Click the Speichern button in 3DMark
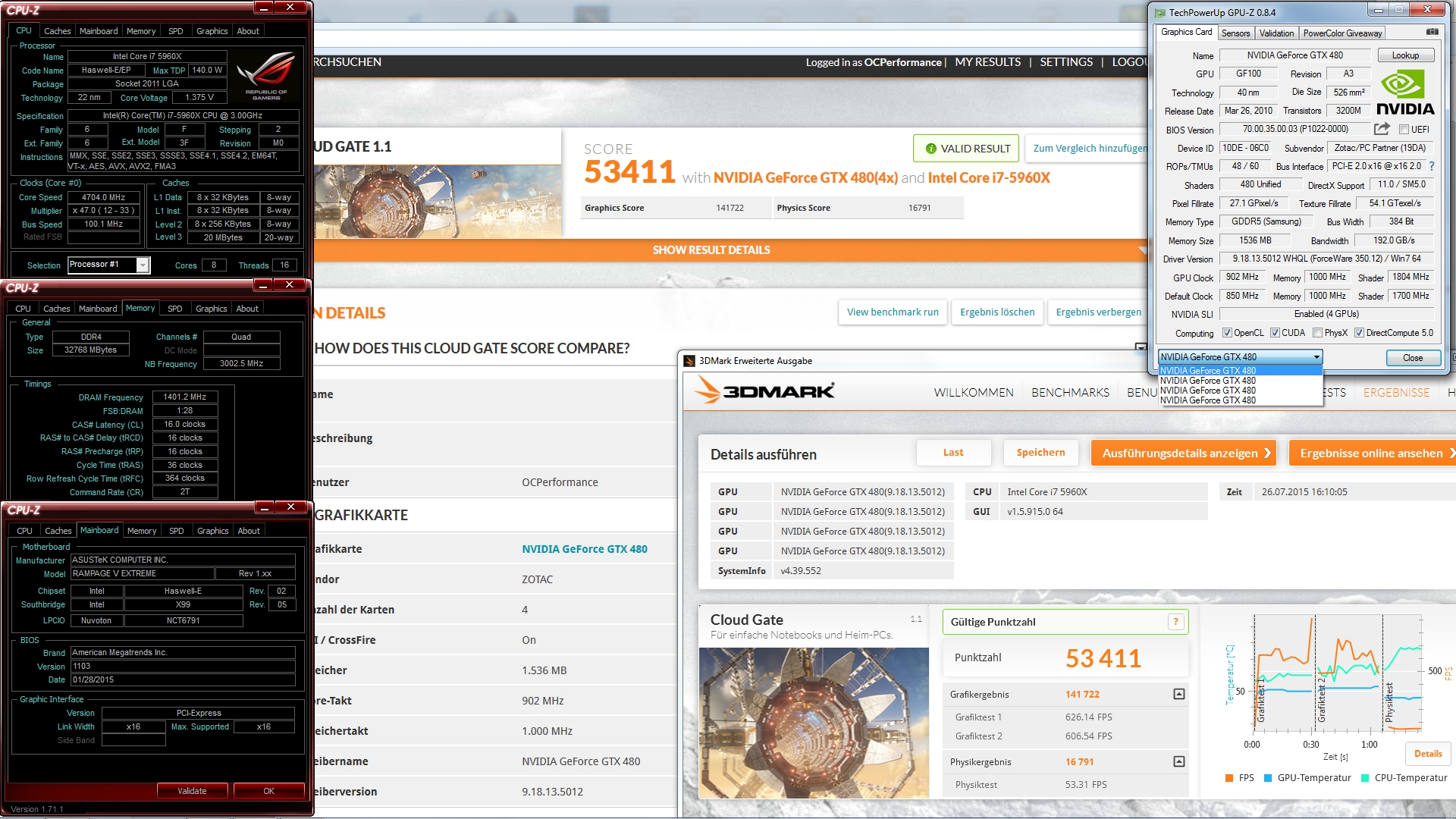Screen dimensions: 1456x819 (x=1040, y=453)
